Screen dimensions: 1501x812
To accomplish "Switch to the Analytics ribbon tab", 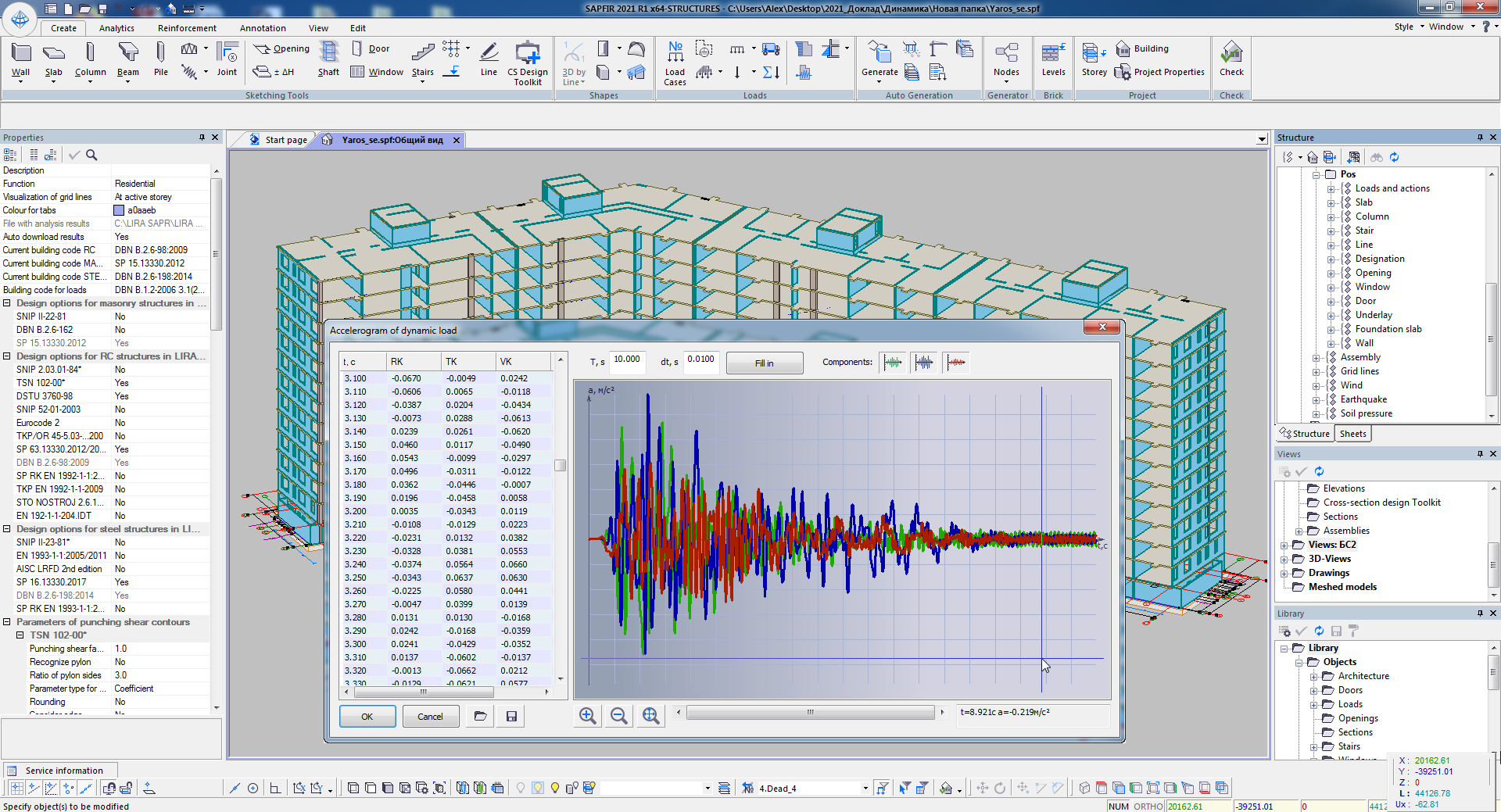I will [116, 28].
